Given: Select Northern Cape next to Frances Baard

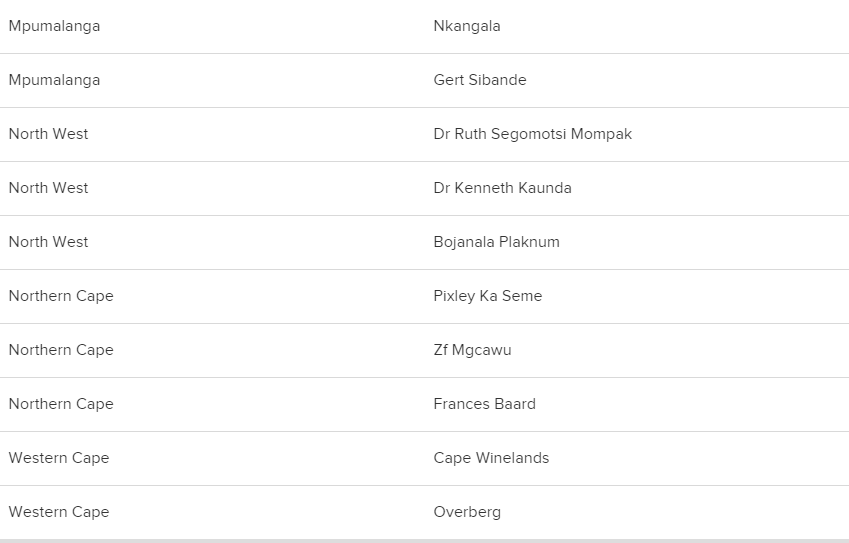Looking at the screenshot, I should coord(61,404).
